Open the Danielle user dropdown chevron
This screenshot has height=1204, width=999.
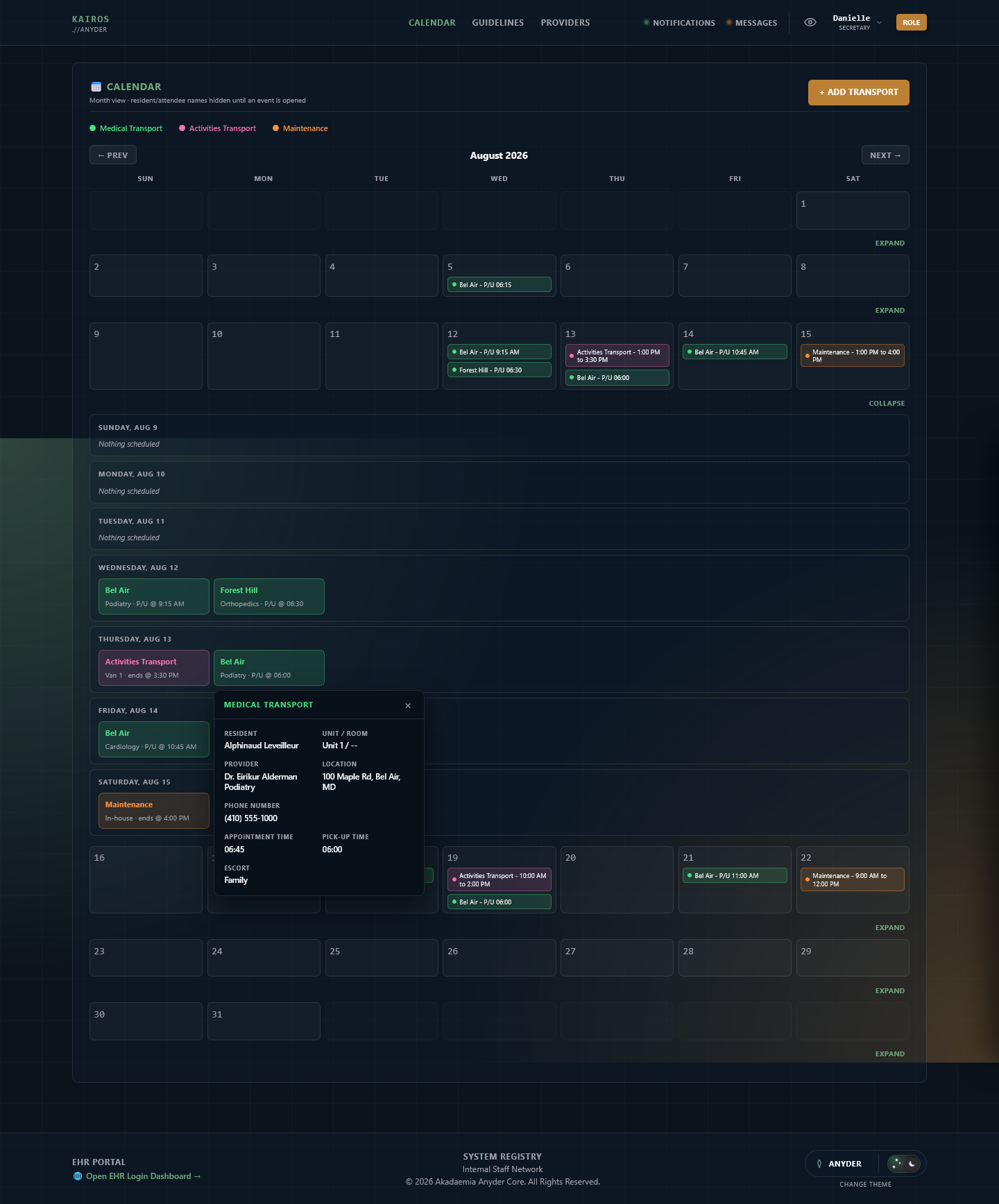[x=880, y=23]
